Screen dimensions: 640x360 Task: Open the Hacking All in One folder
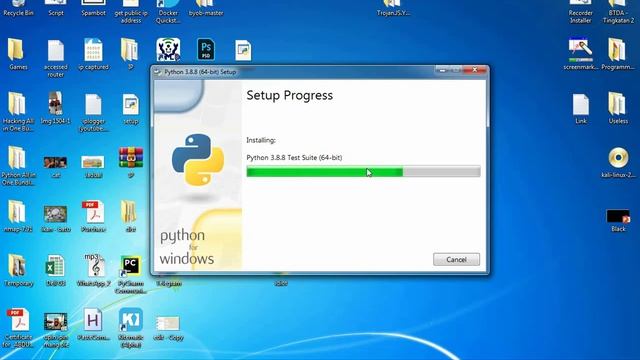pyautogui.click(x=18, y=111)
